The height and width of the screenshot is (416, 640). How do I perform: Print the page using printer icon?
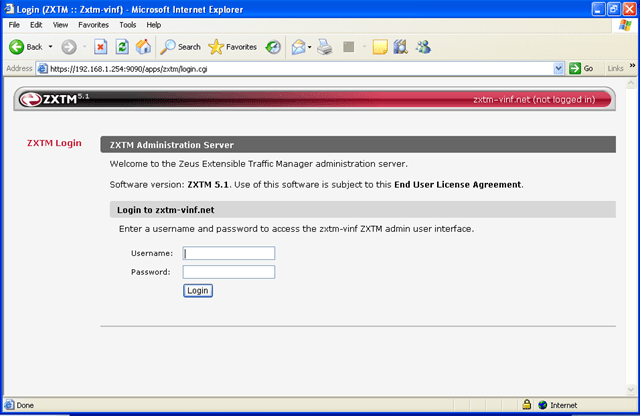(x=325, y=47)
